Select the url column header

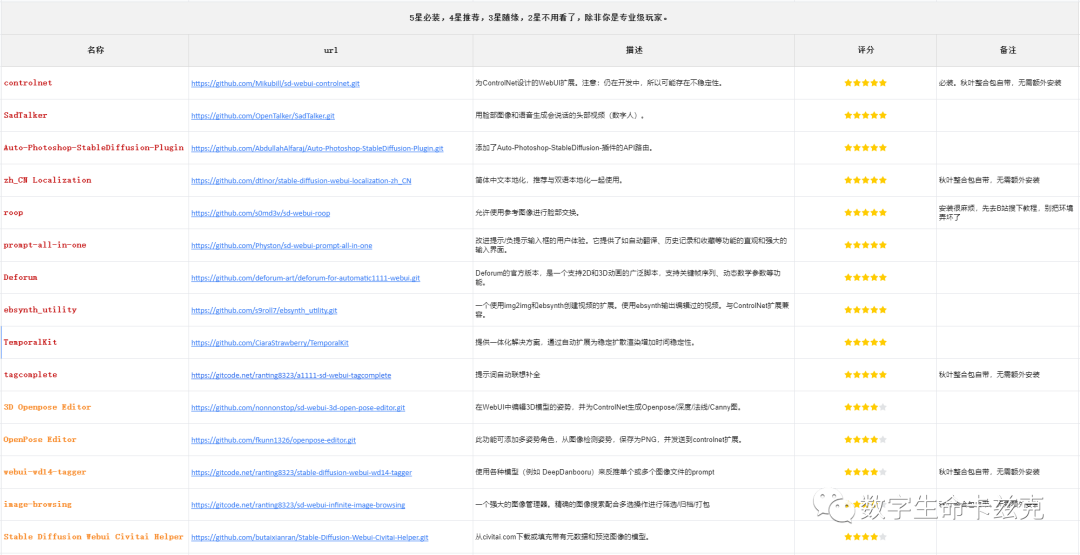pos(331,51)
